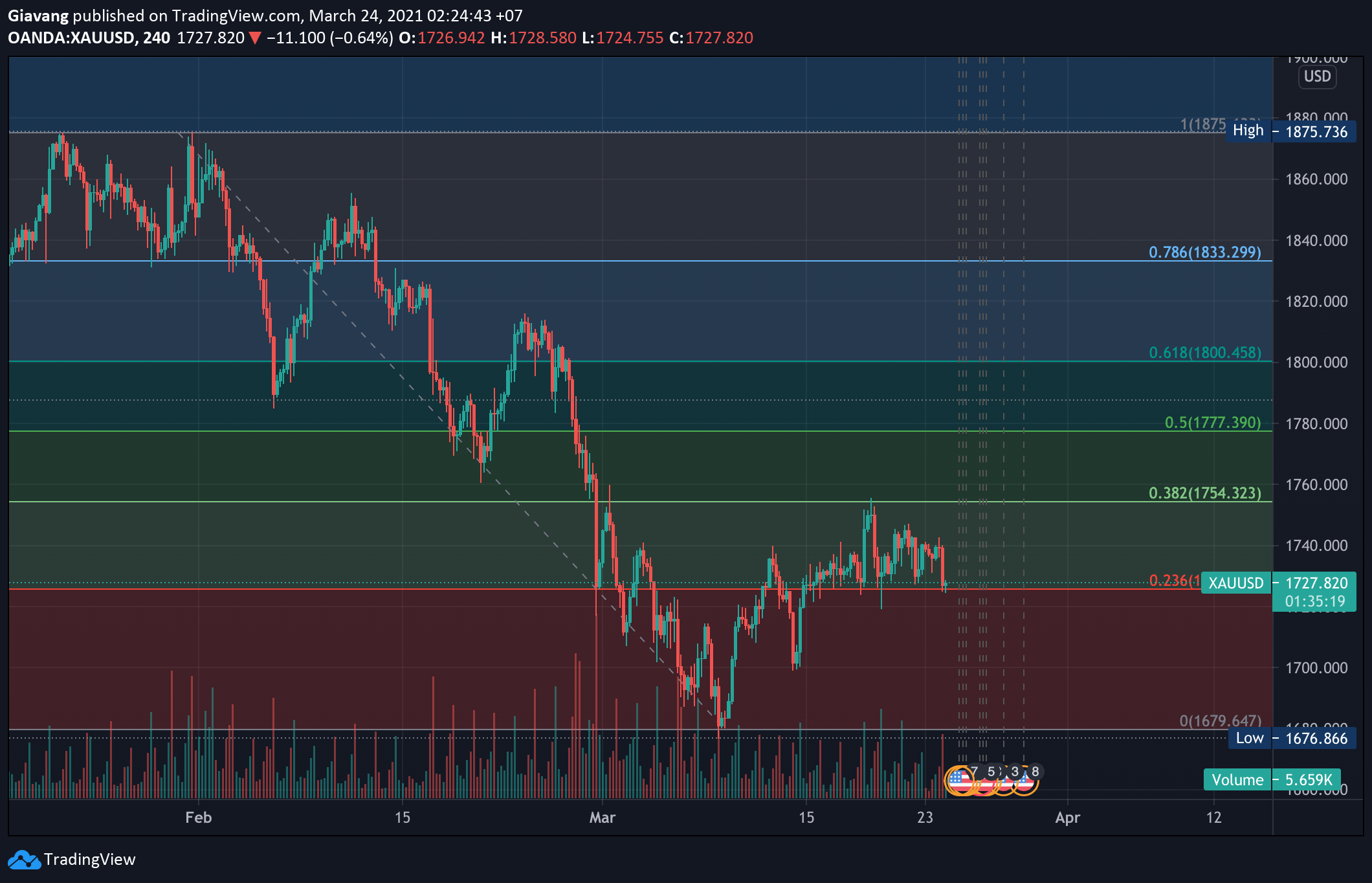1372x883 pixels.
Task: Click the OANDA:XAUUSD, 240 symbol title
Action: point(89,38)
